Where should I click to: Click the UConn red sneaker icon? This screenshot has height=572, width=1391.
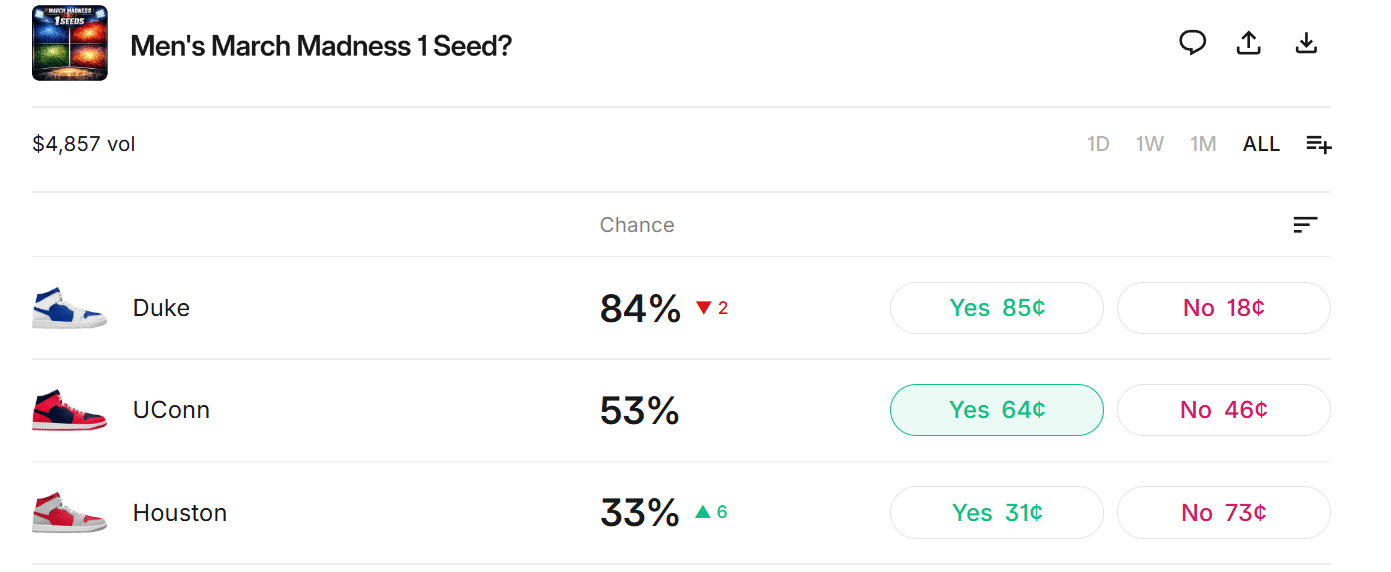[x=69, y=410]
